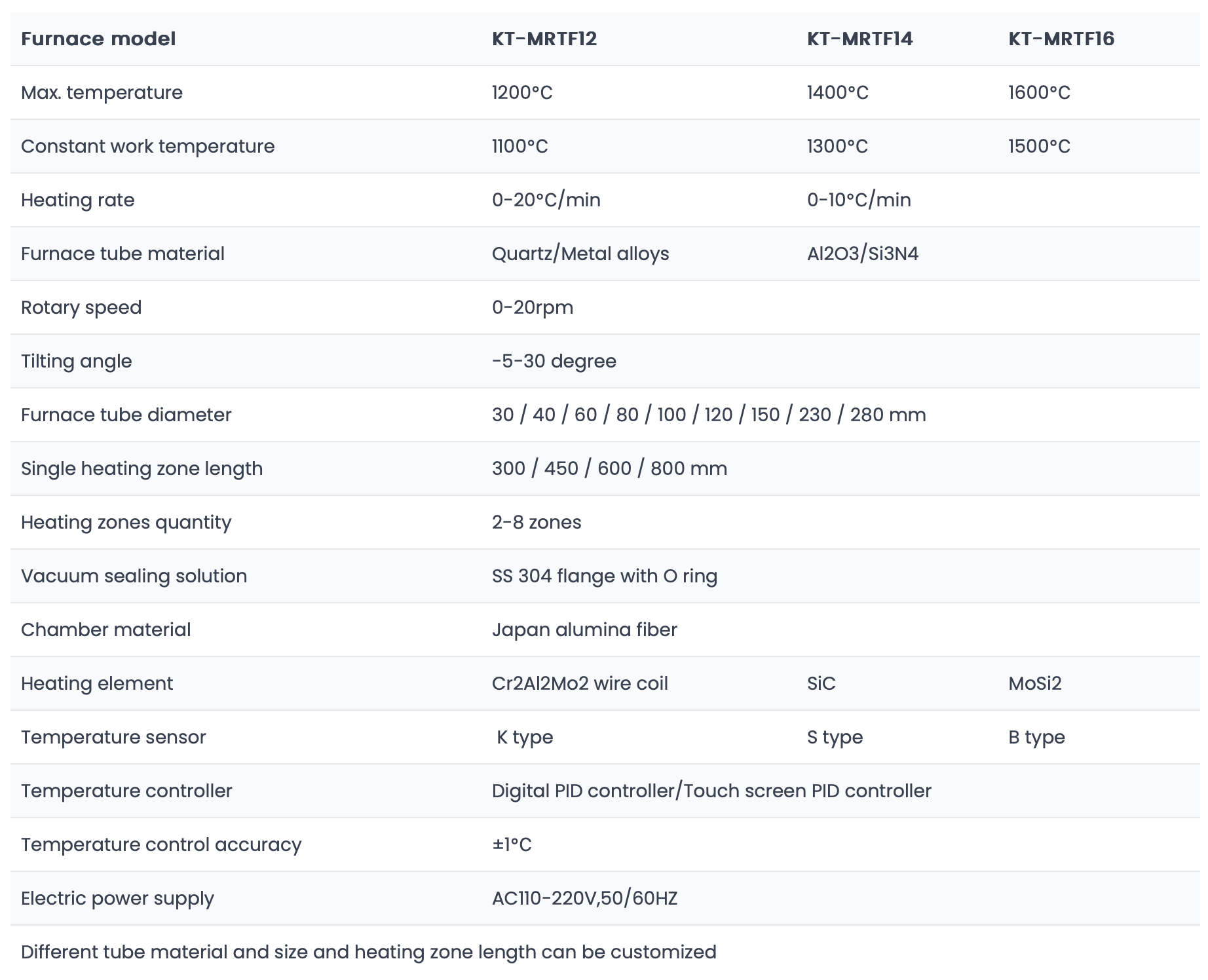Image resolution: width=1208 pixels, height=980 pixels.
Task: Click the 1300°C constant work temperature
Action: [837, 146]
